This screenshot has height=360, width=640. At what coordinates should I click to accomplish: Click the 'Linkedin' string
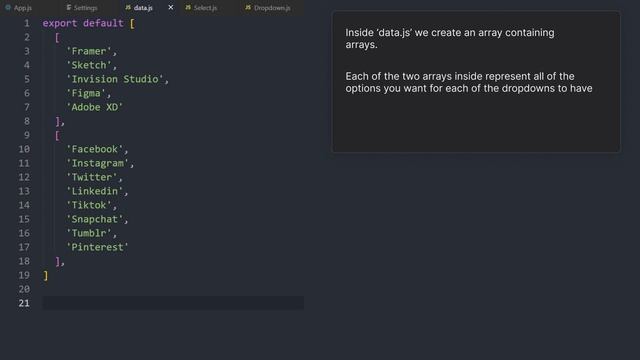pos(95,191)
